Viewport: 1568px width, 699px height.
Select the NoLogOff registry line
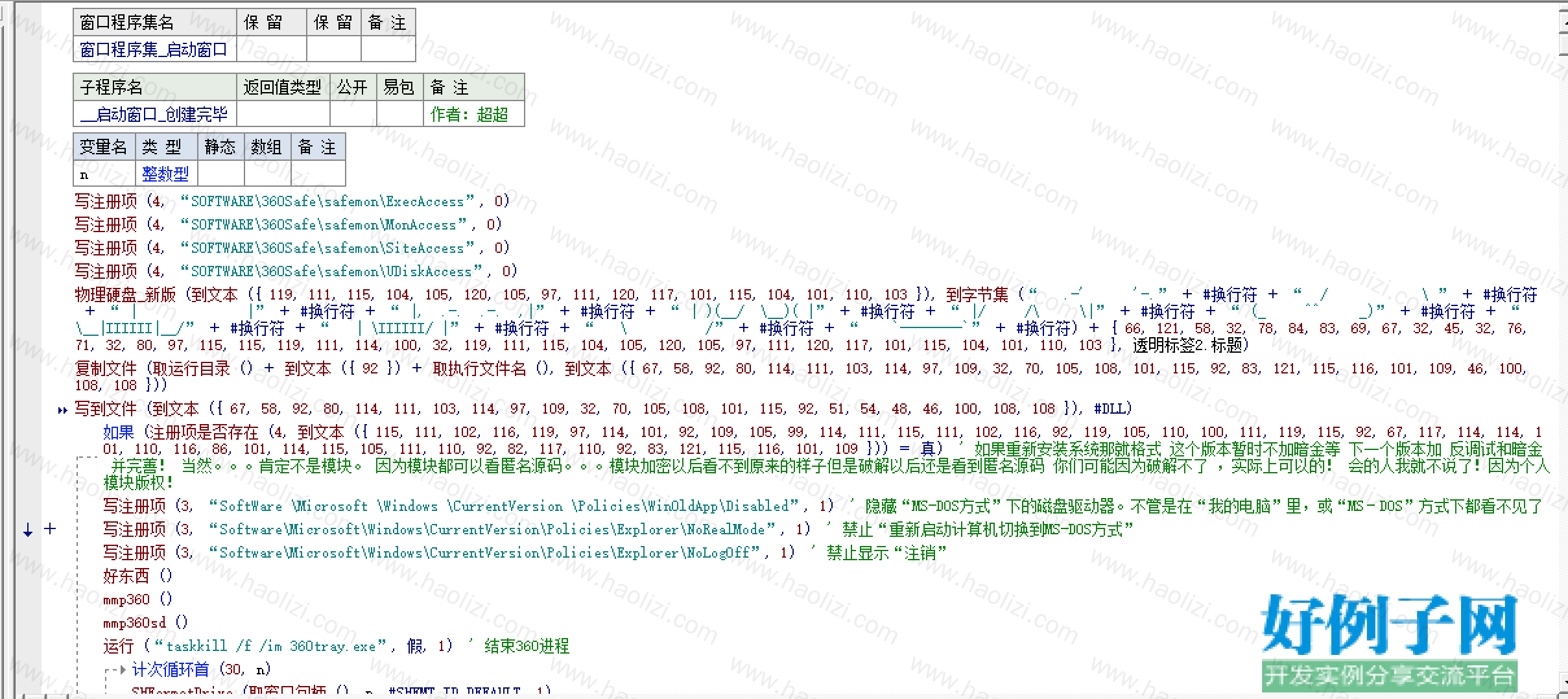point(449,552)
